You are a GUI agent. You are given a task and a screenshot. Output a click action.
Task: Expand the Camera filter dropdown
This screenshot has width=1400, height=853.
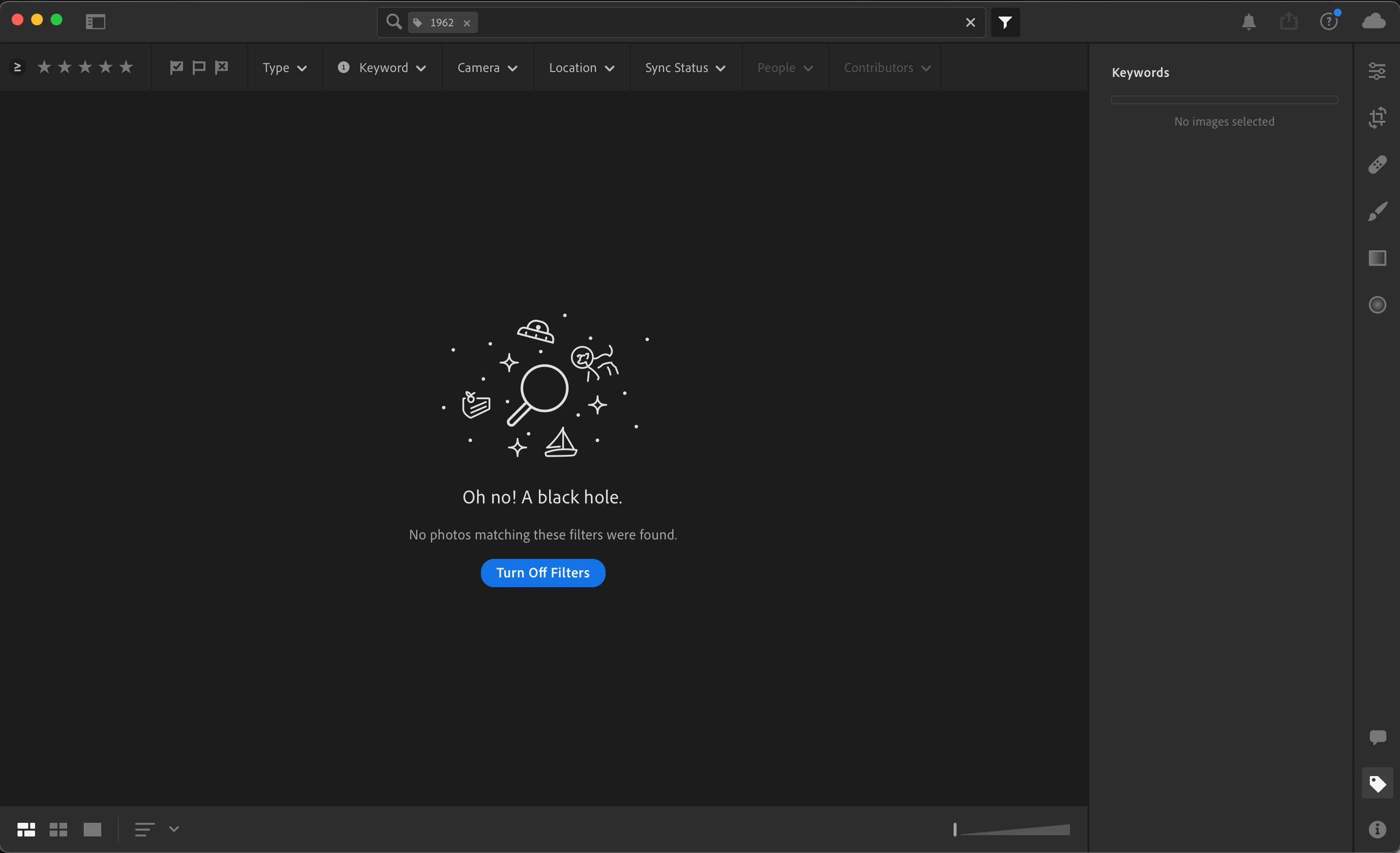point(487,68)
